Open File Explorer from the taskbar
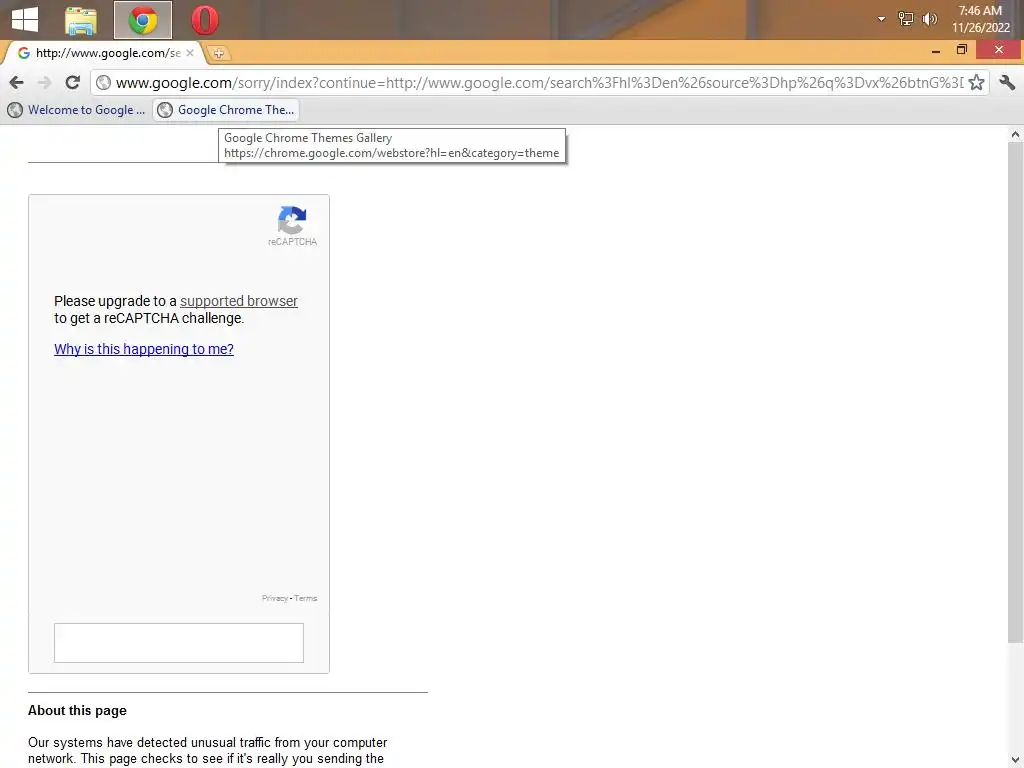Viewport: 1024px width, 768px height. point(81,20)
